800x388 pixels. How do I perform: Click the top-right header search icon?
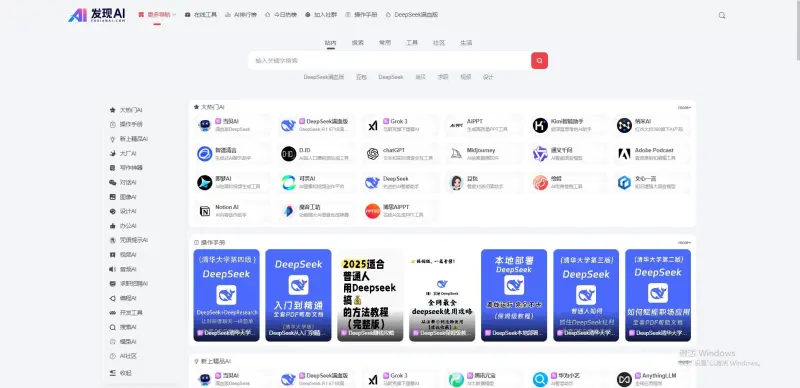click(722, 15)
